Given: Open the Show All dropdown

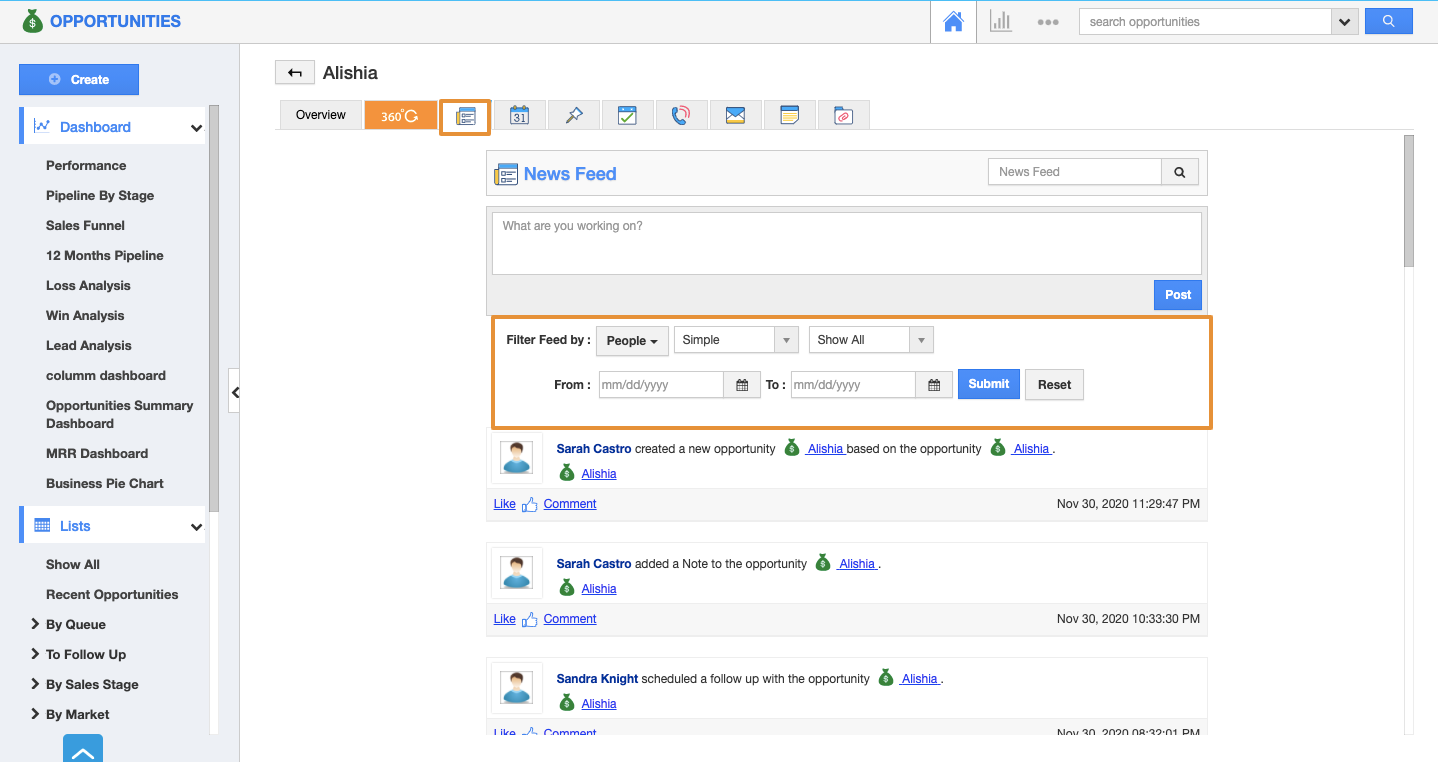Looking at the screenshot, I should pos(870,340).
